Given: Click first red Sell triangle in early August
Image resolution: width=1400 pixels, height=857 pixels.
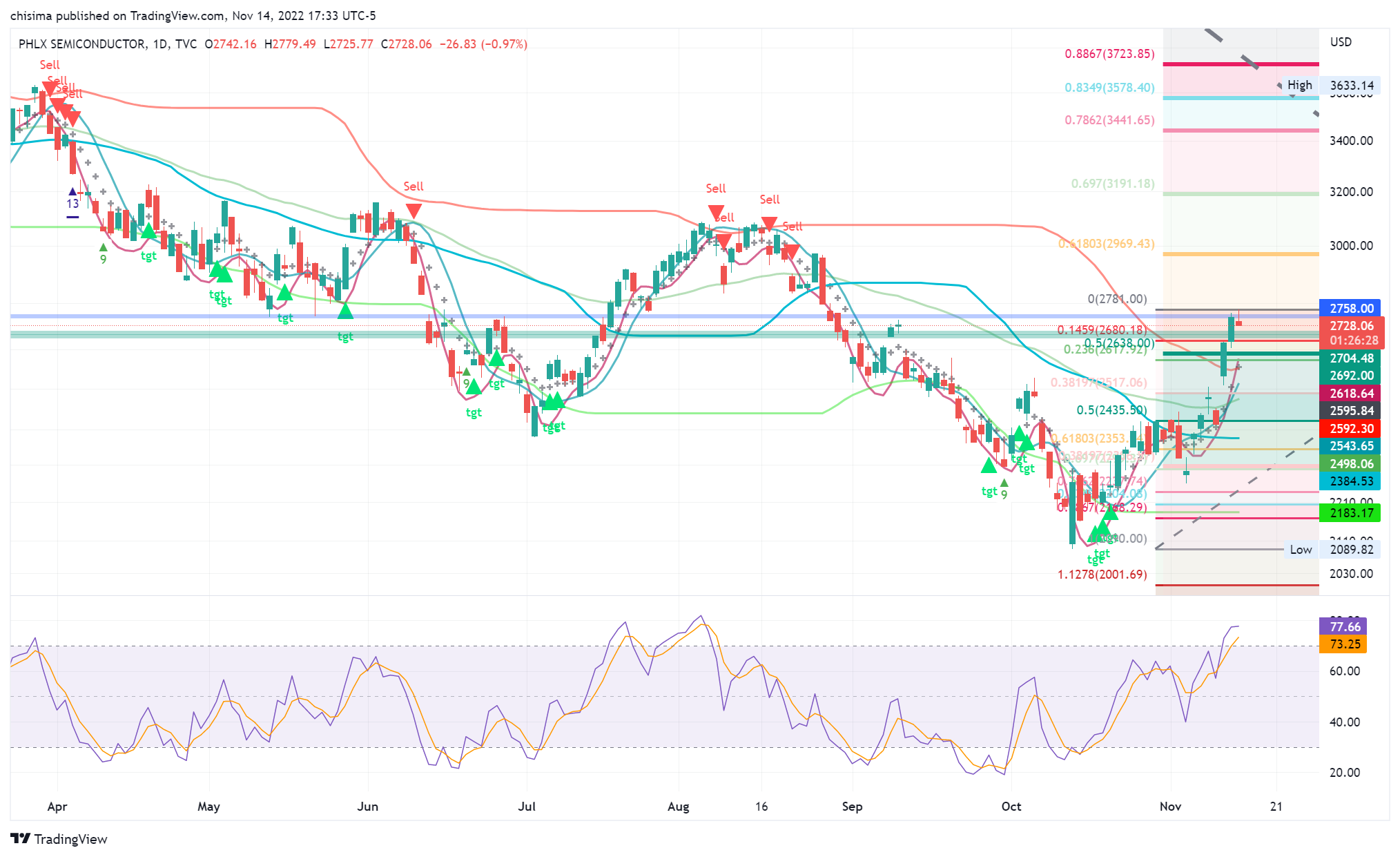Looking at the screenshot, I should coord(716,212).
